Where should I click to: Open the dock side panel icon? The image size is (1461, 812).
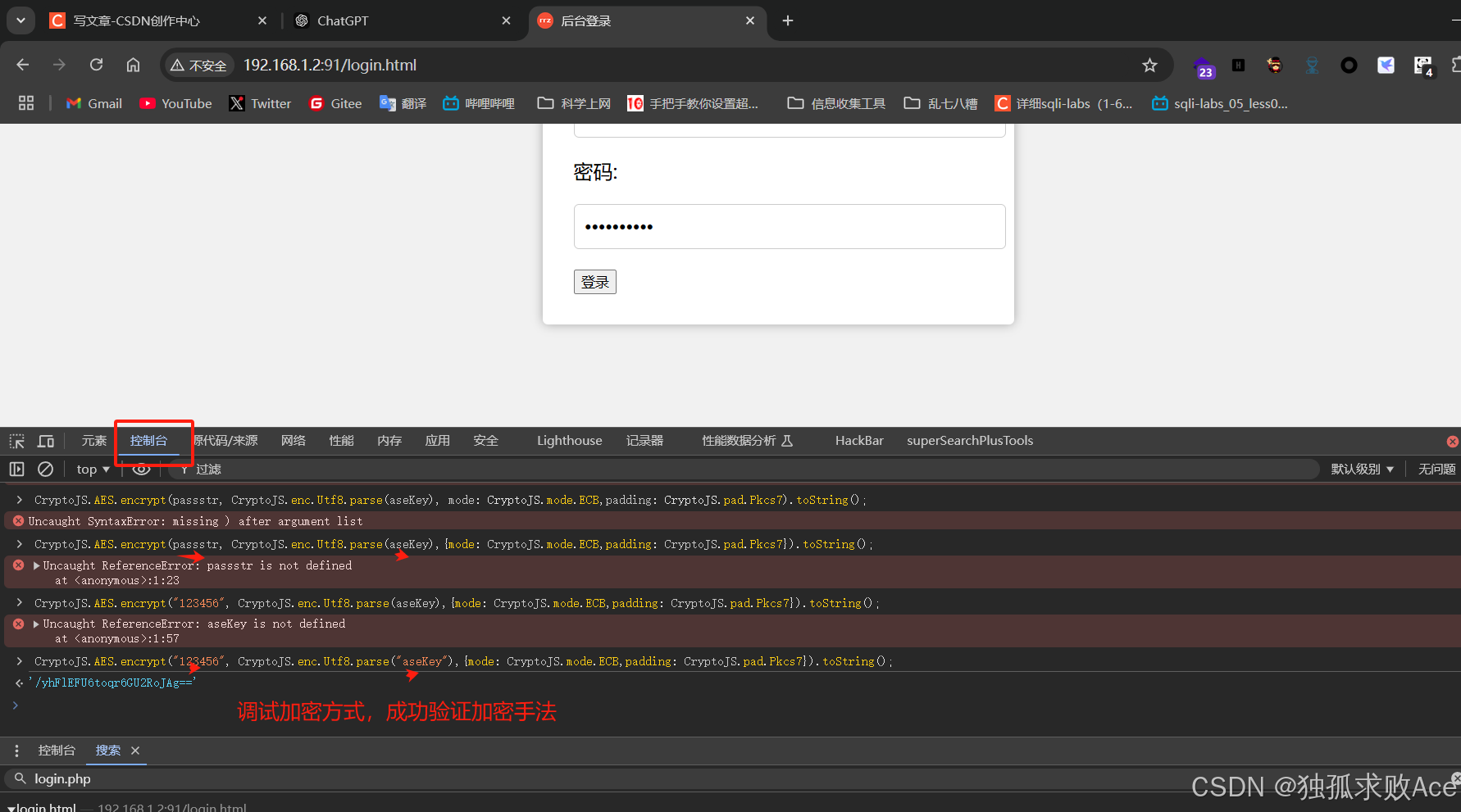click(16, 469)
